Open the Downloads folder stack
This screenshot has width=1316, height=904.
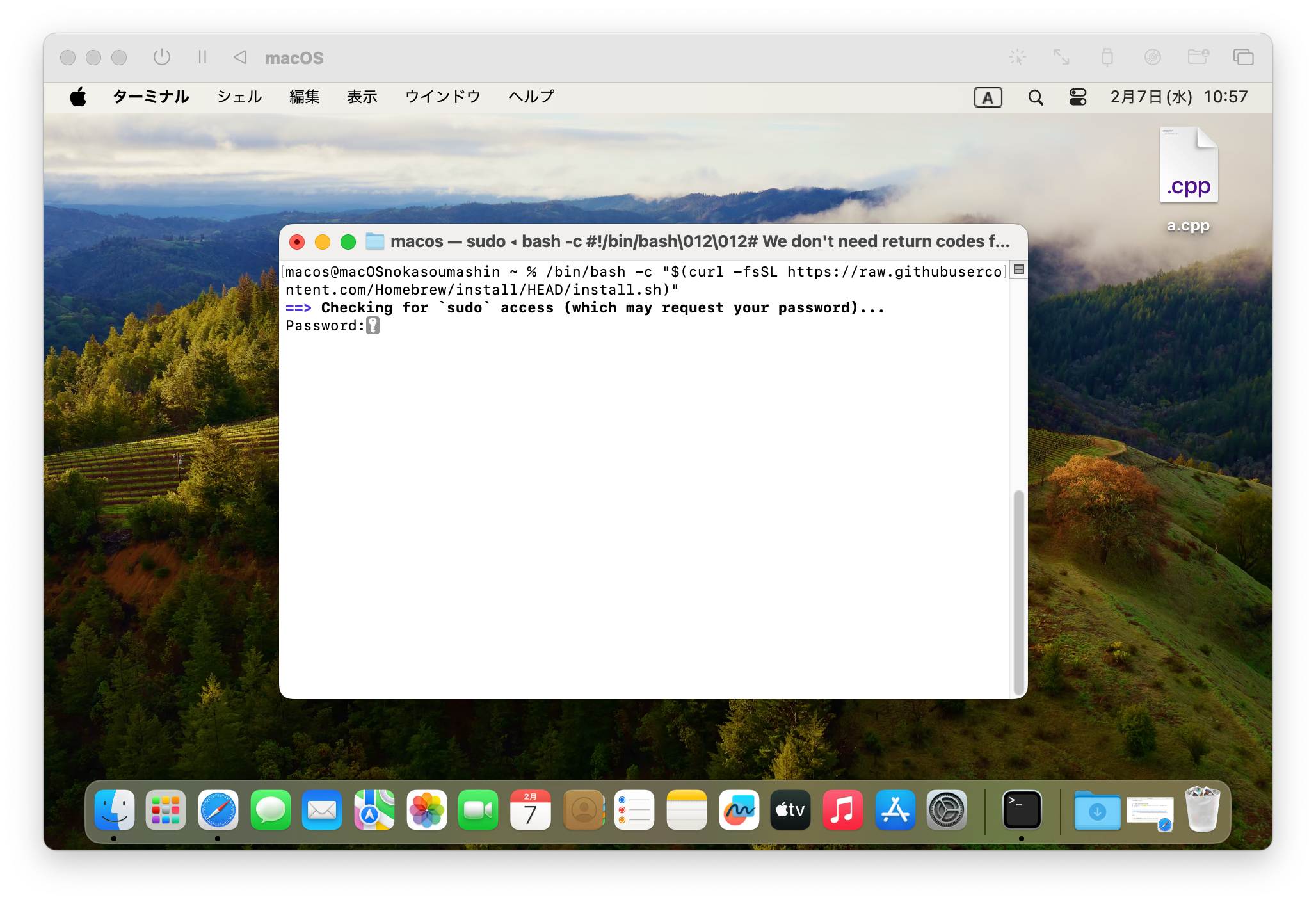tap(1097, 811)
